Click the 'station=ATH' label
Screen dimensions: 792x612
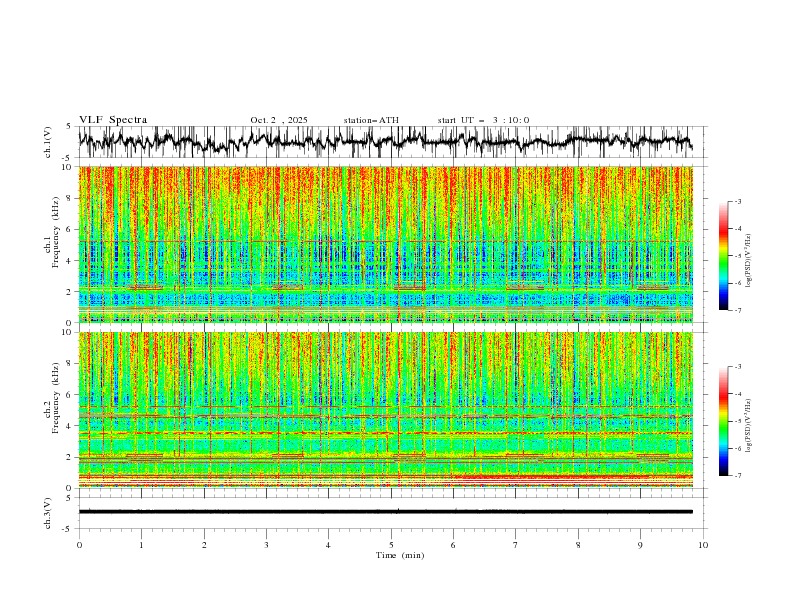tap(371, 120)
